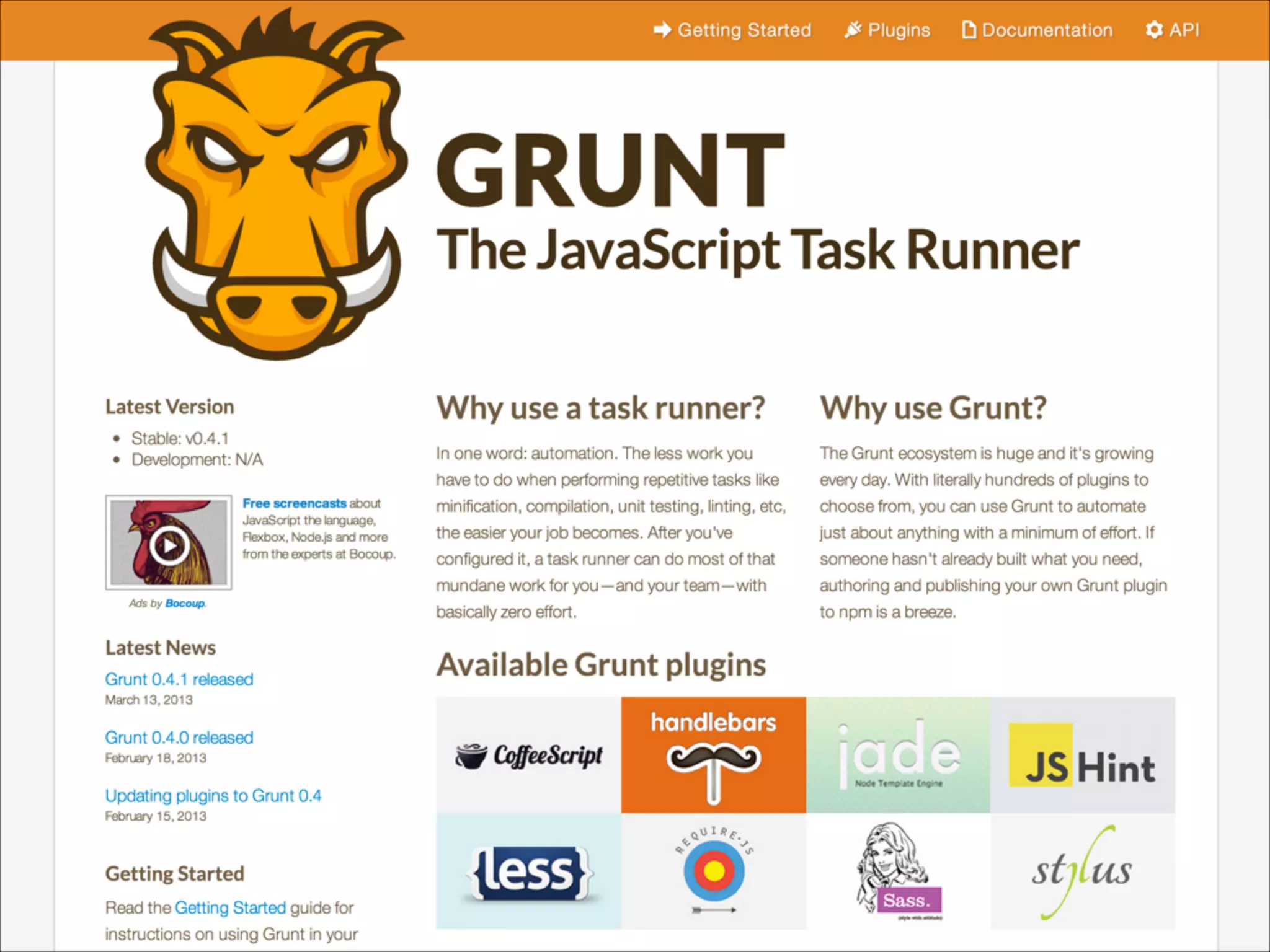This screenshot has width=1270, height=952.
Task: Navigate to the API page
Action: click(x=1173, y=30)
